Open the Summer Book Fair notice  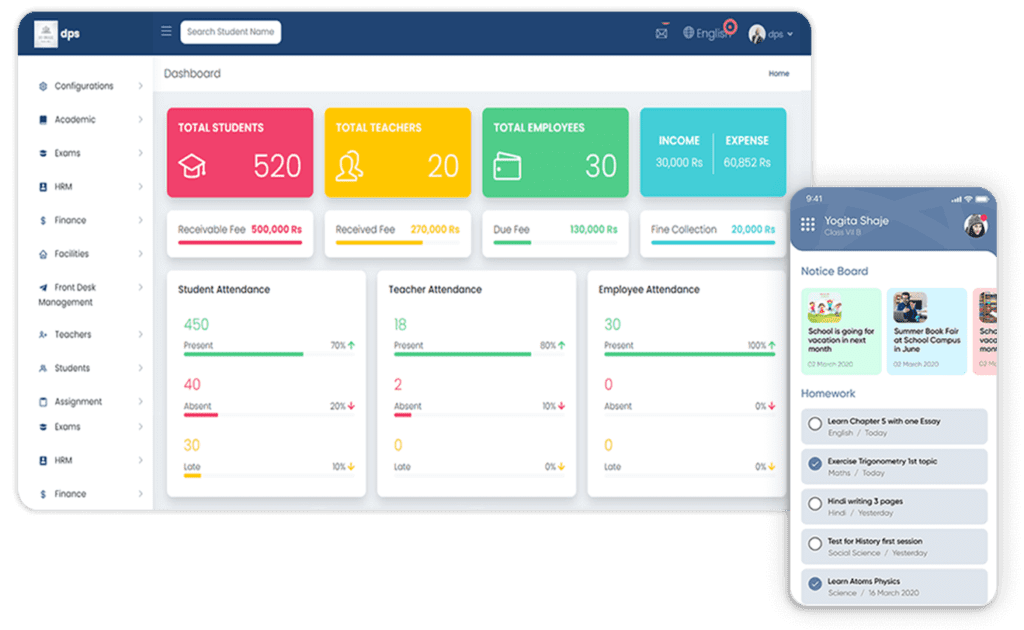(926, 330)
